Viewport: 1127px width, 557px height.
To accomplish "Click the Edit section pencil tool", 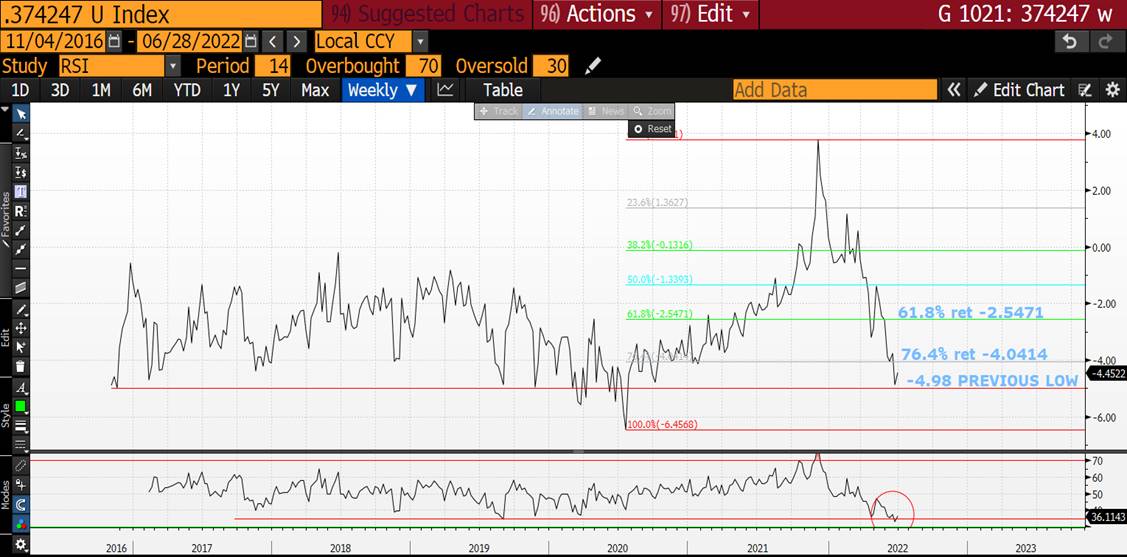I will (21, 310).
